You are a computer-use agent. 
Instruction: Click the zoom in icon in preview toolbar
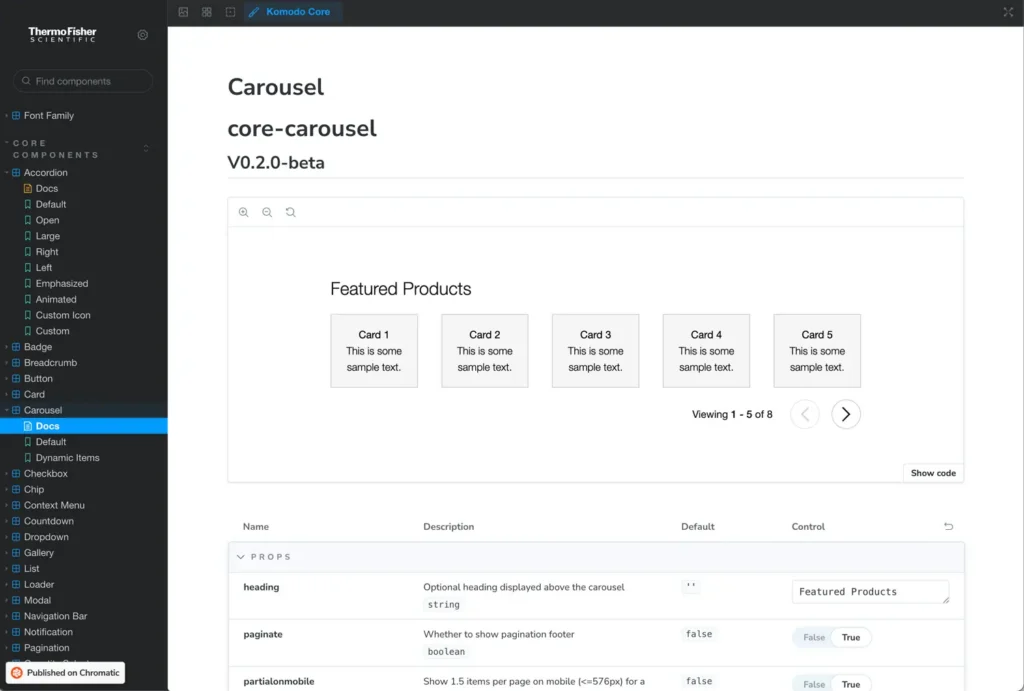(244, 212)
